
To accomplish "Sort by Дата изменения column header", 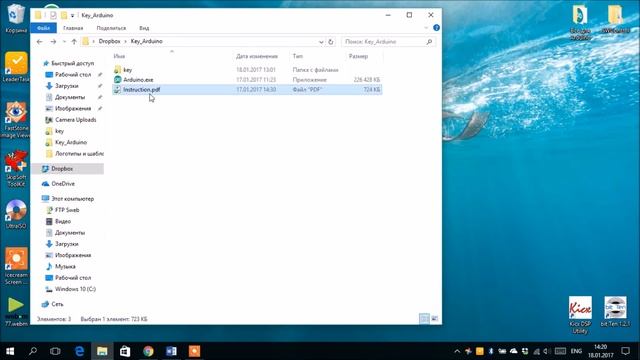I will point(257,56).
